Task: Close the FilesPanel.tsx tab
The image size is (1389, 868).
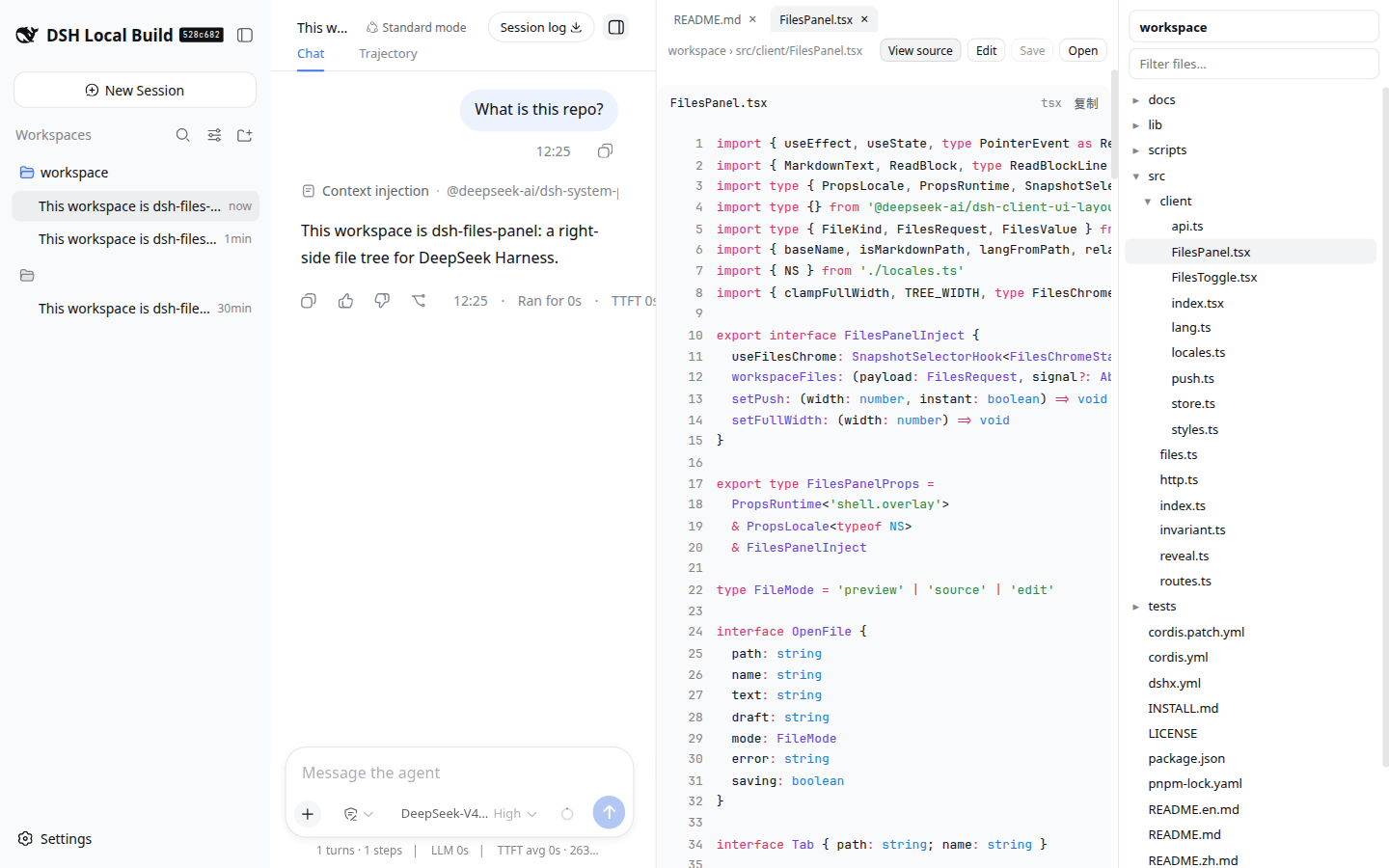Action: point(864,19)
